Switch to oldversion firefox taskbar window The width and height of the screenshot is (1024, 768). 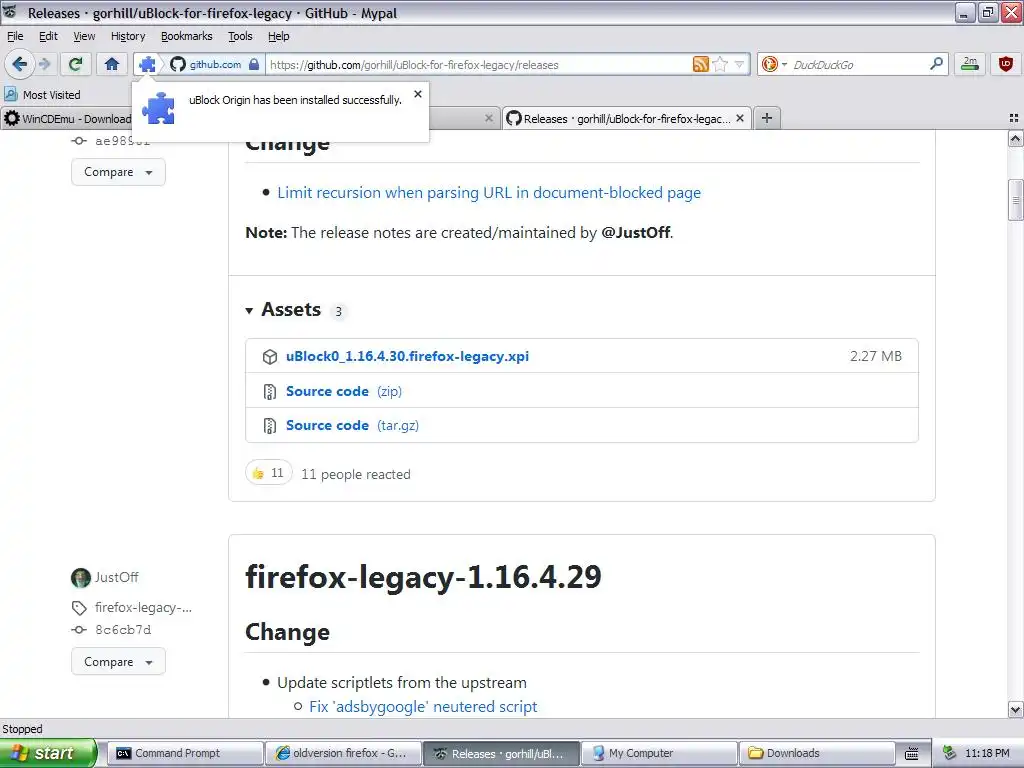[x=344, y=754]
